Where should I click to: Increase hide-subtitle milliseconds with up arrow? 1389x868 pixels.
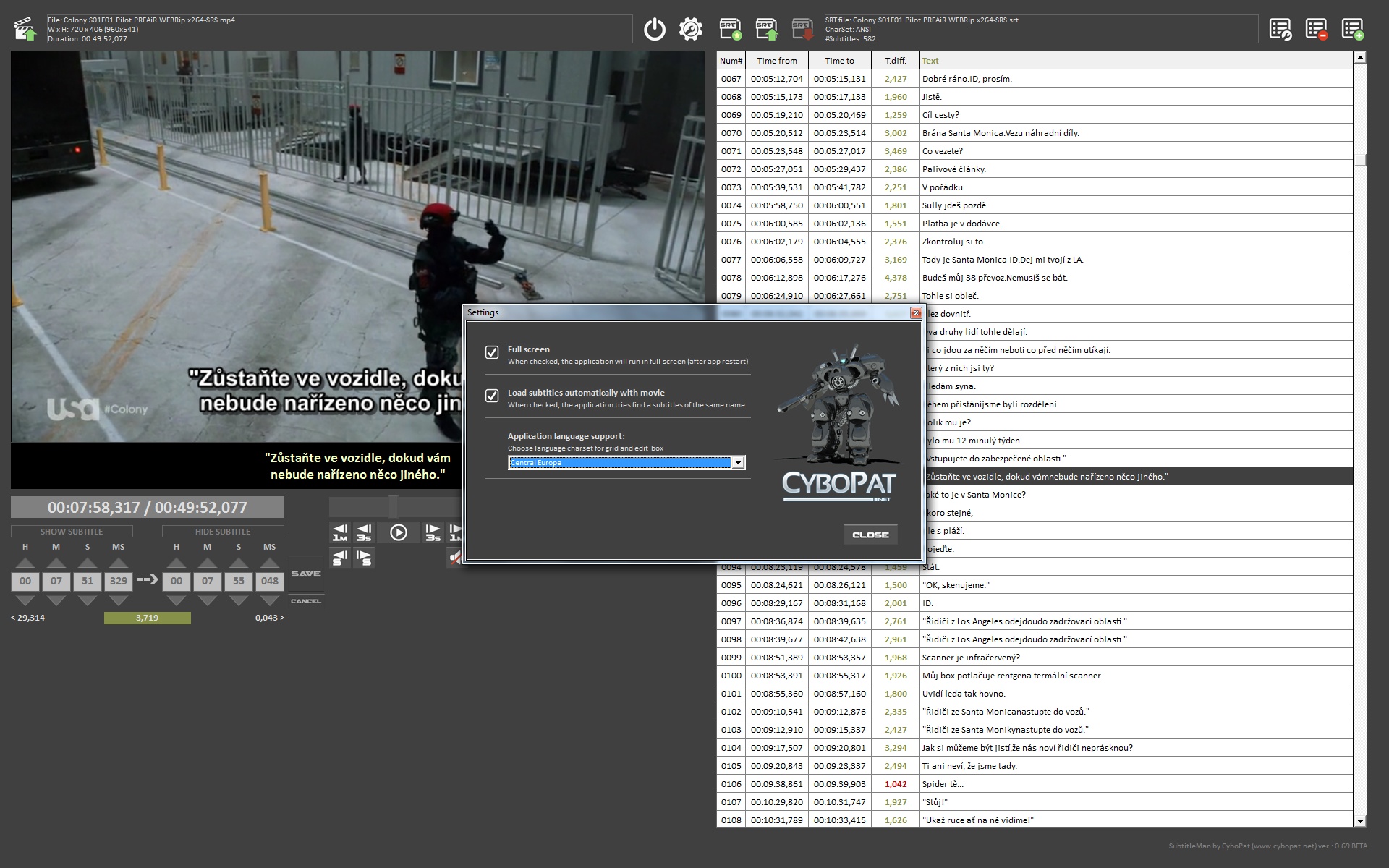(x=270, y=563)
